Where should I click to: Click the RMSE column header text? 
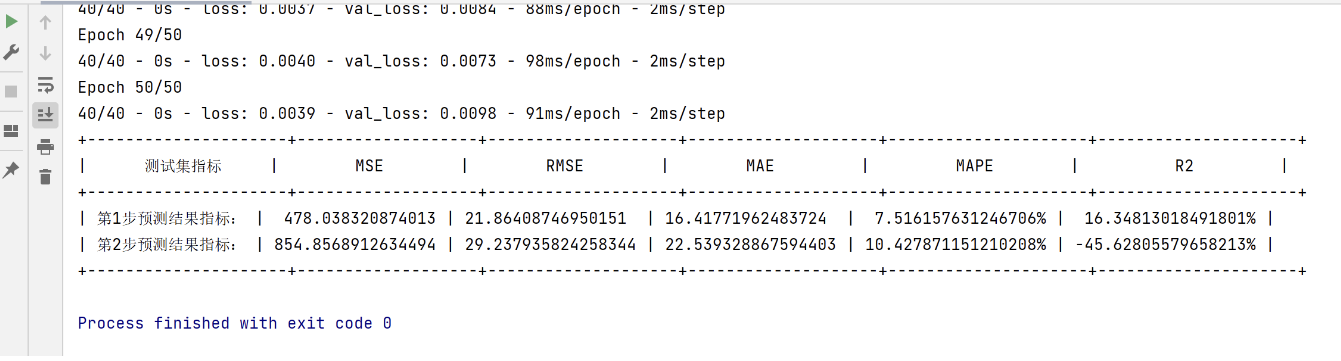coord(564,166)
